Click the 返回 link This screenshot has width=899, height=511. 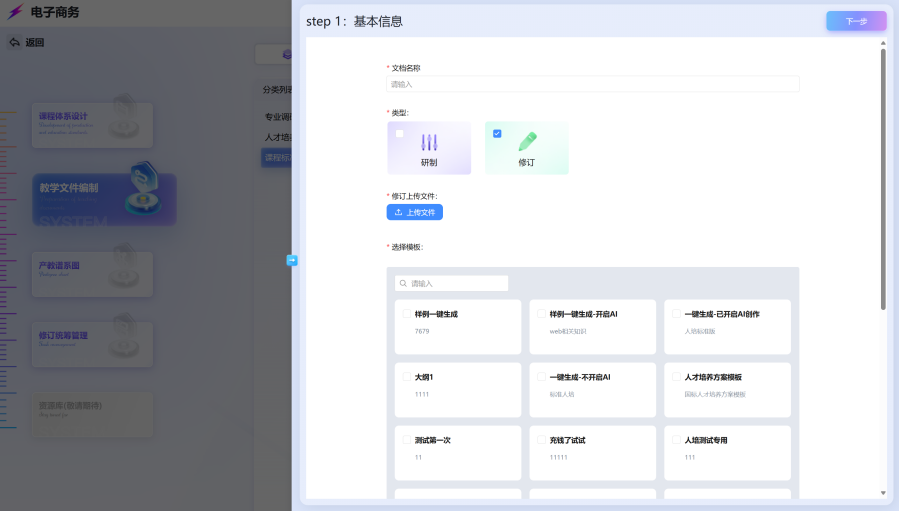34,42
